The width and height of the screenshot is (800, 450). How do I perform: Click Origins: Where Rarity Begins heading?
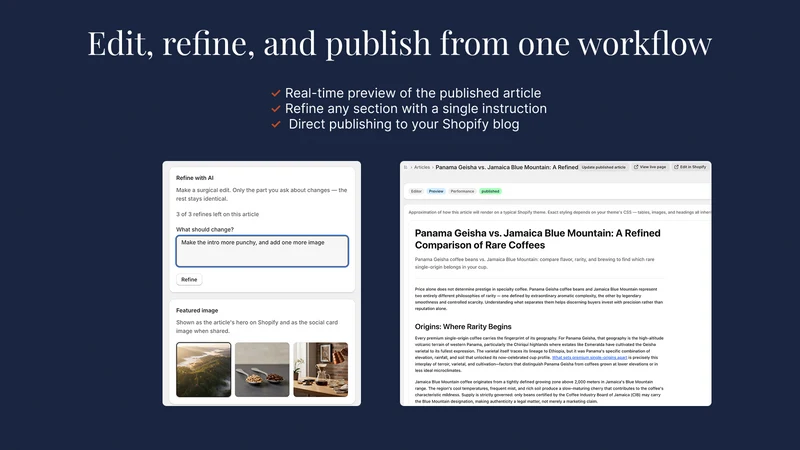(463, 327)
